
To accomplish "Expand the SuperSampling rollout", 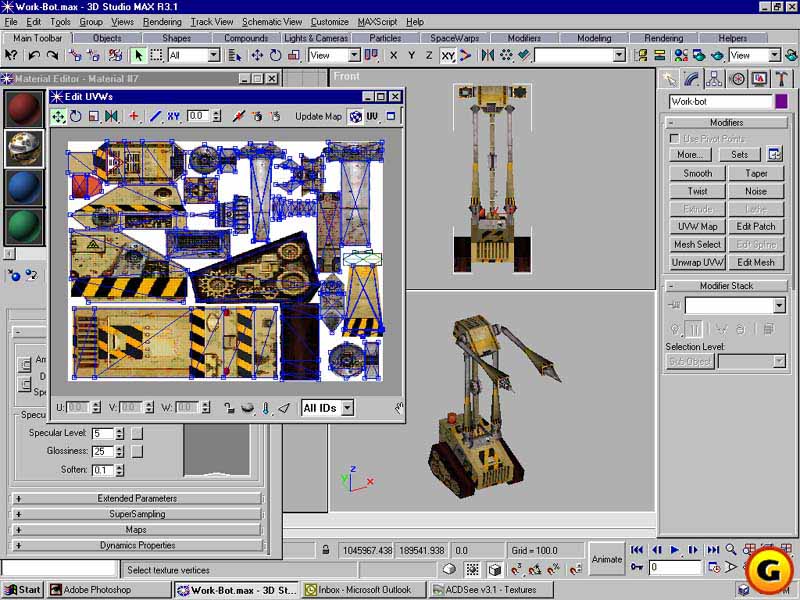I will [x=137, y=514].
